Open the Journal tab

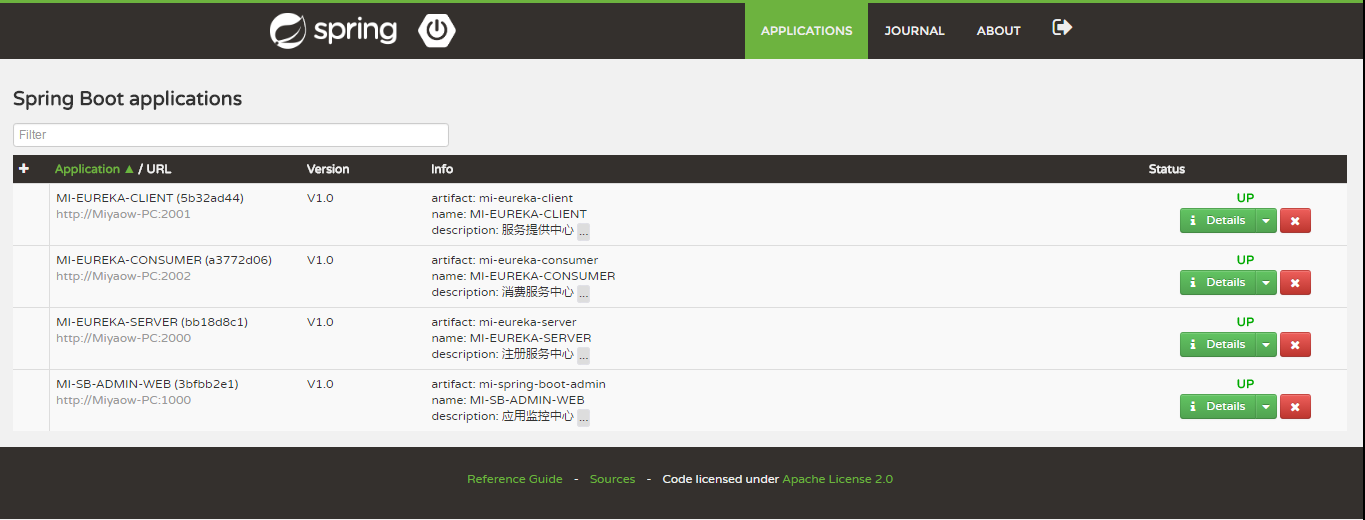coord(914,31)
